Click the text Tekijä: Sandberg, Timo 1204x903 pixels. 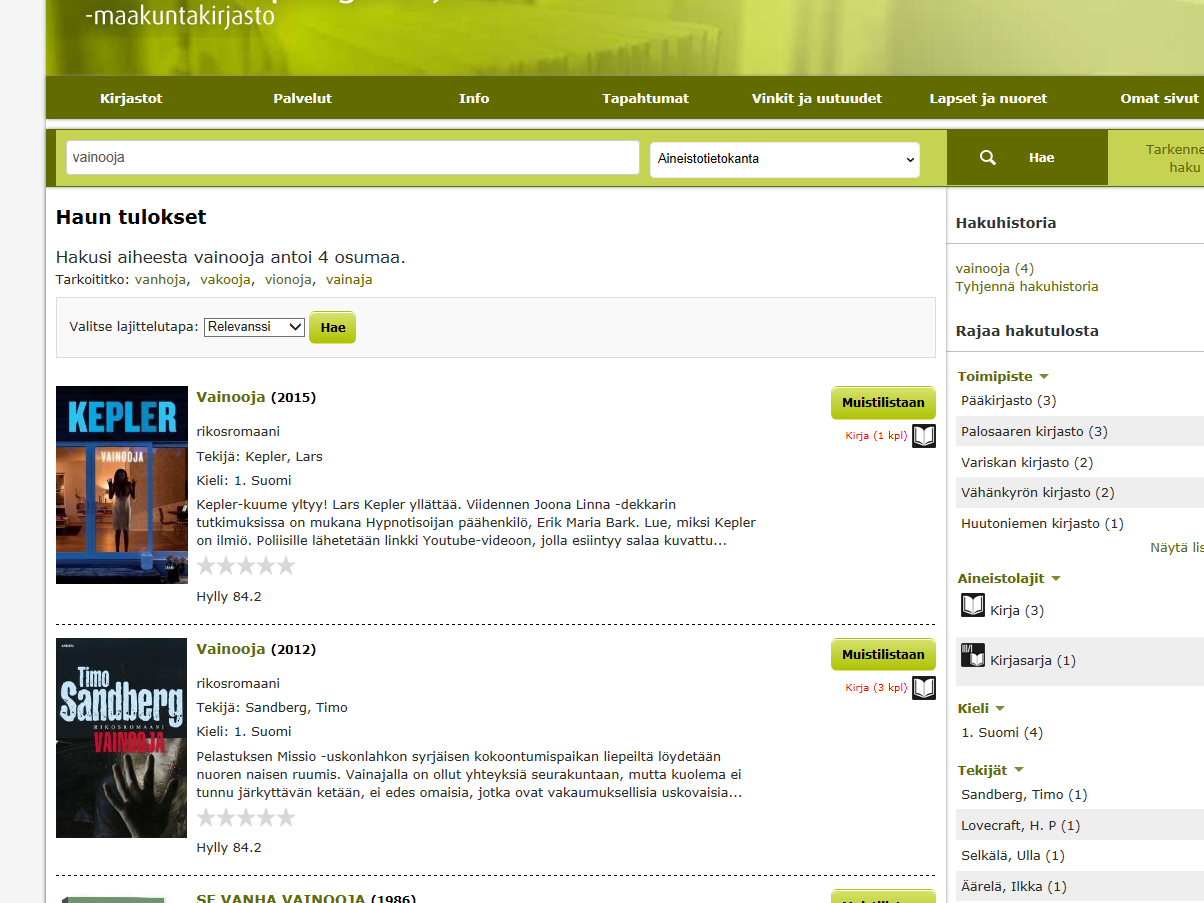point(272,707)
